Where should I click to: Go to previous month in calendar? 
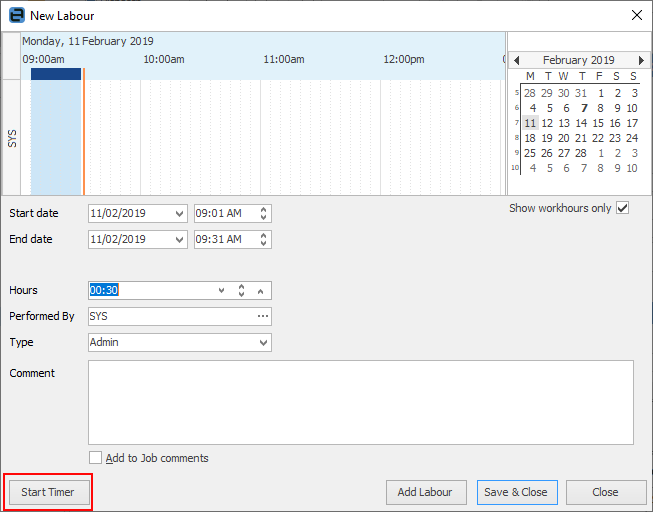pos(516,60)
